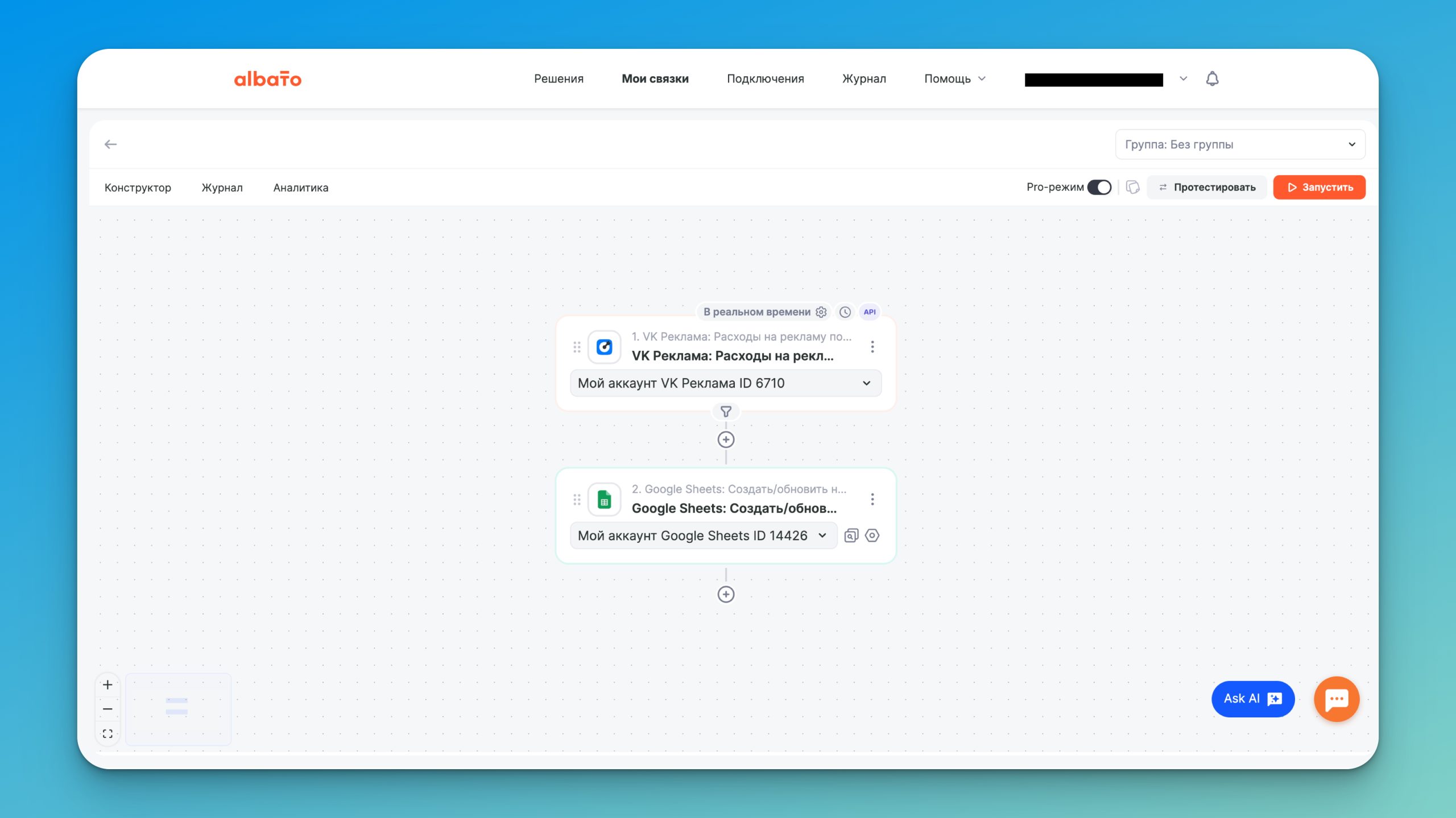
Task: Open Google Sheets account ID 14426 dropdown
Action: (x=703, y=535)
